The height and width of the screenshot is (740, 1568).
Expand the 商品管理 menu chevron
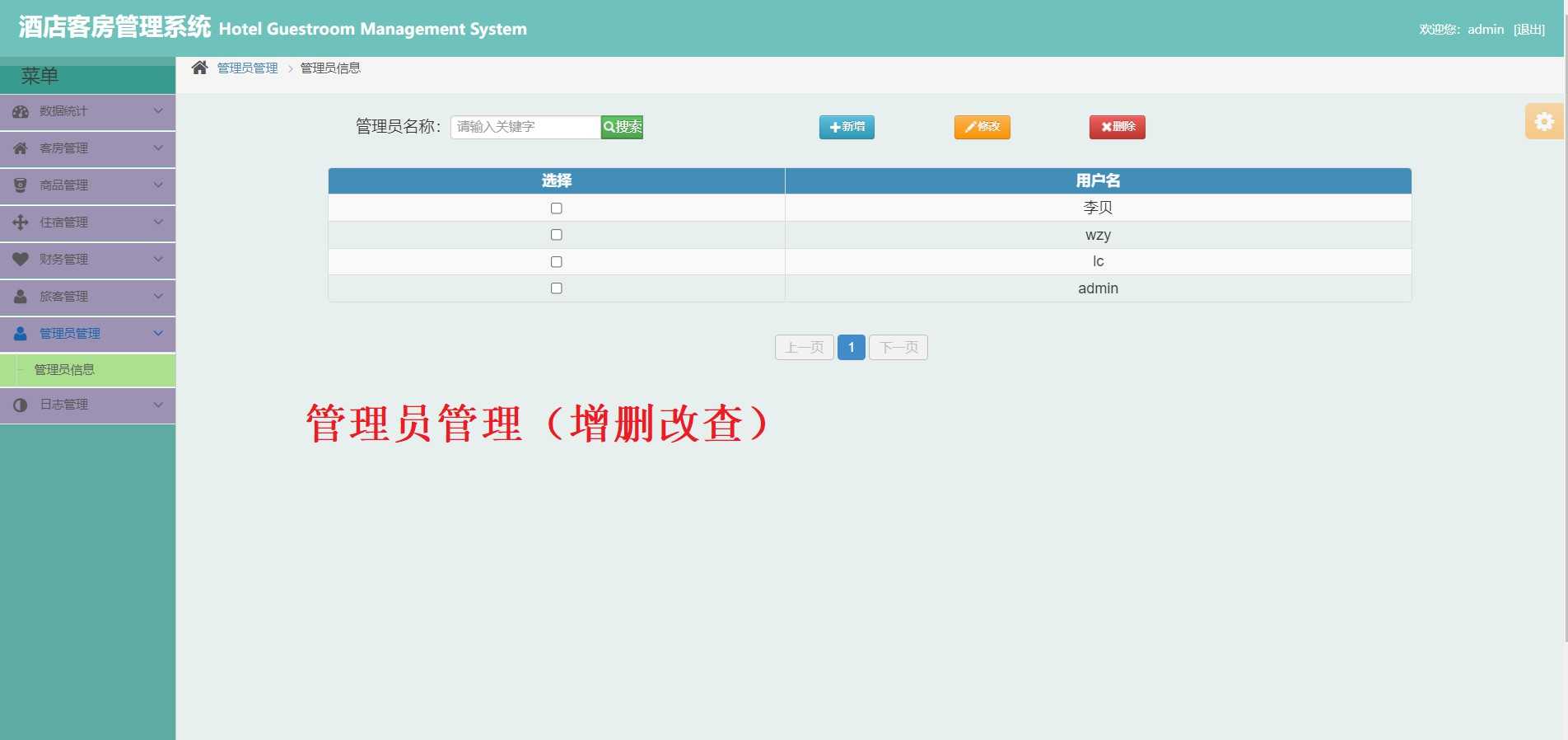pos(158,185)
